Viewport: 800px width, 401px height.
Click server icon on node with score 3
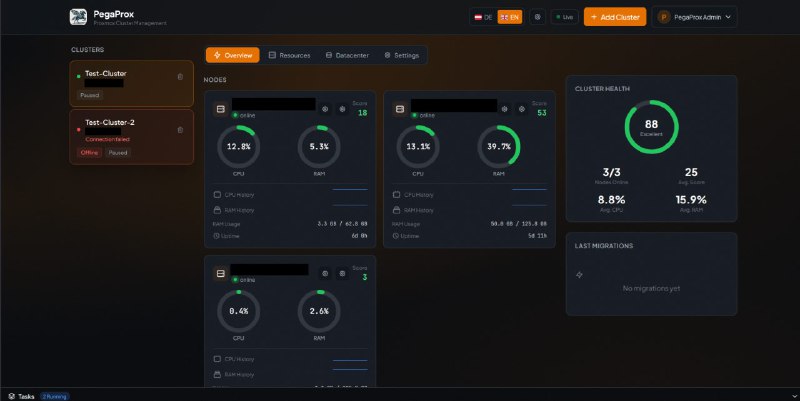click(221, 274)
